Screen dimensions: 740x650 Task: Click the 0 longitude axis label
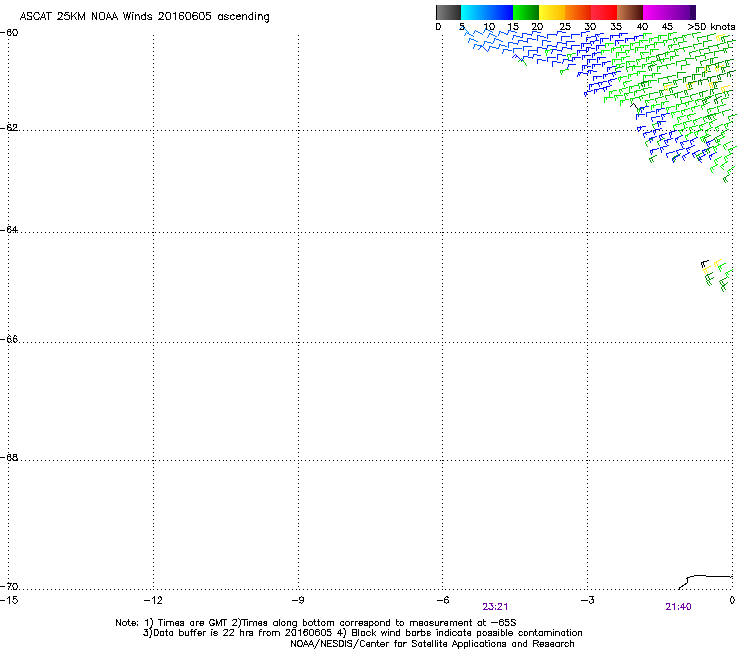click(x=732, y=600)
